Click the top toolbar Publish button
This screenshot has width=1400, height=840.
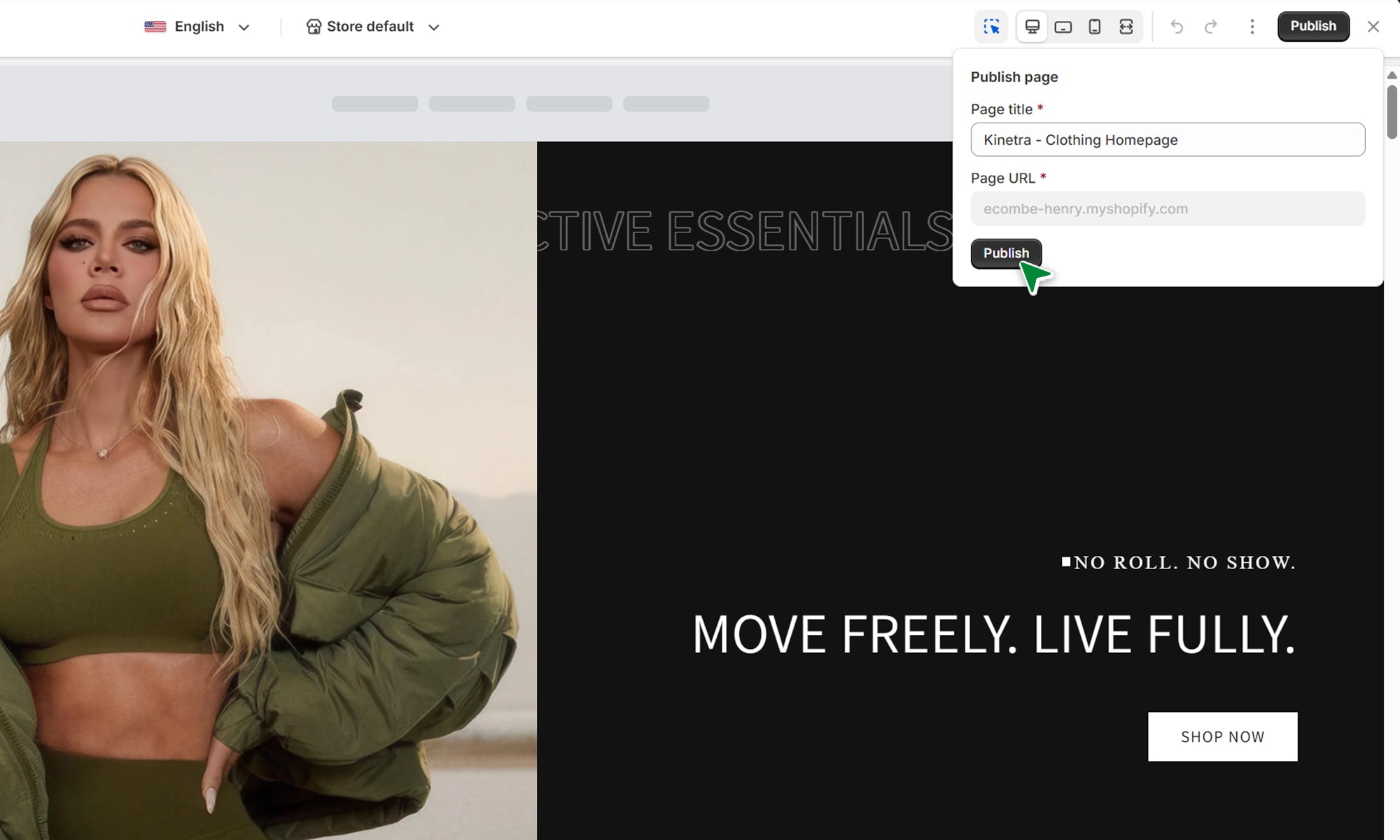point(1313,27)
